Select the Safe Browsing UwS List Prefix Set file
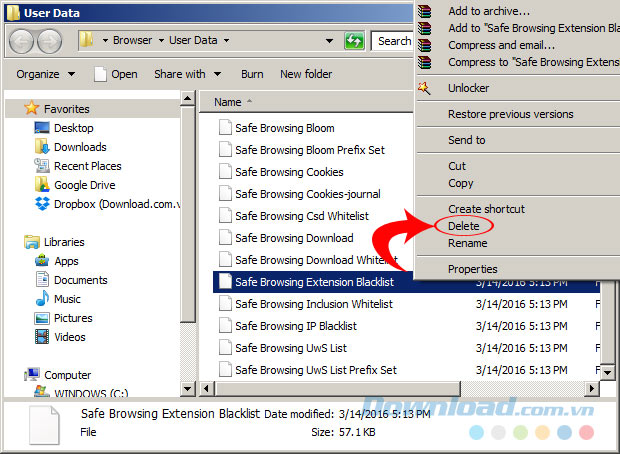The height and width of the screenshot is (454, 620). [x=316, y=370]
